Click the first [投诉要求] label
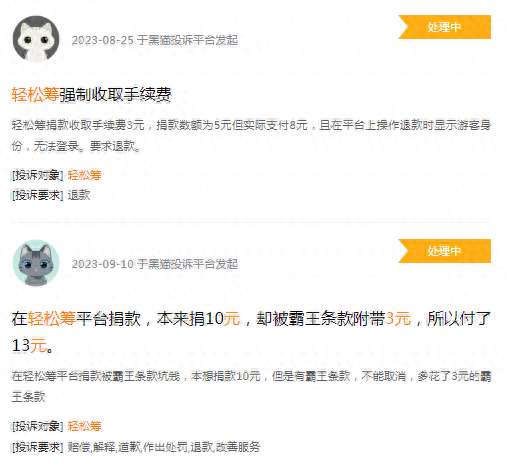The width and height of the screenshot is (507, 472). (x=38, y=195)
